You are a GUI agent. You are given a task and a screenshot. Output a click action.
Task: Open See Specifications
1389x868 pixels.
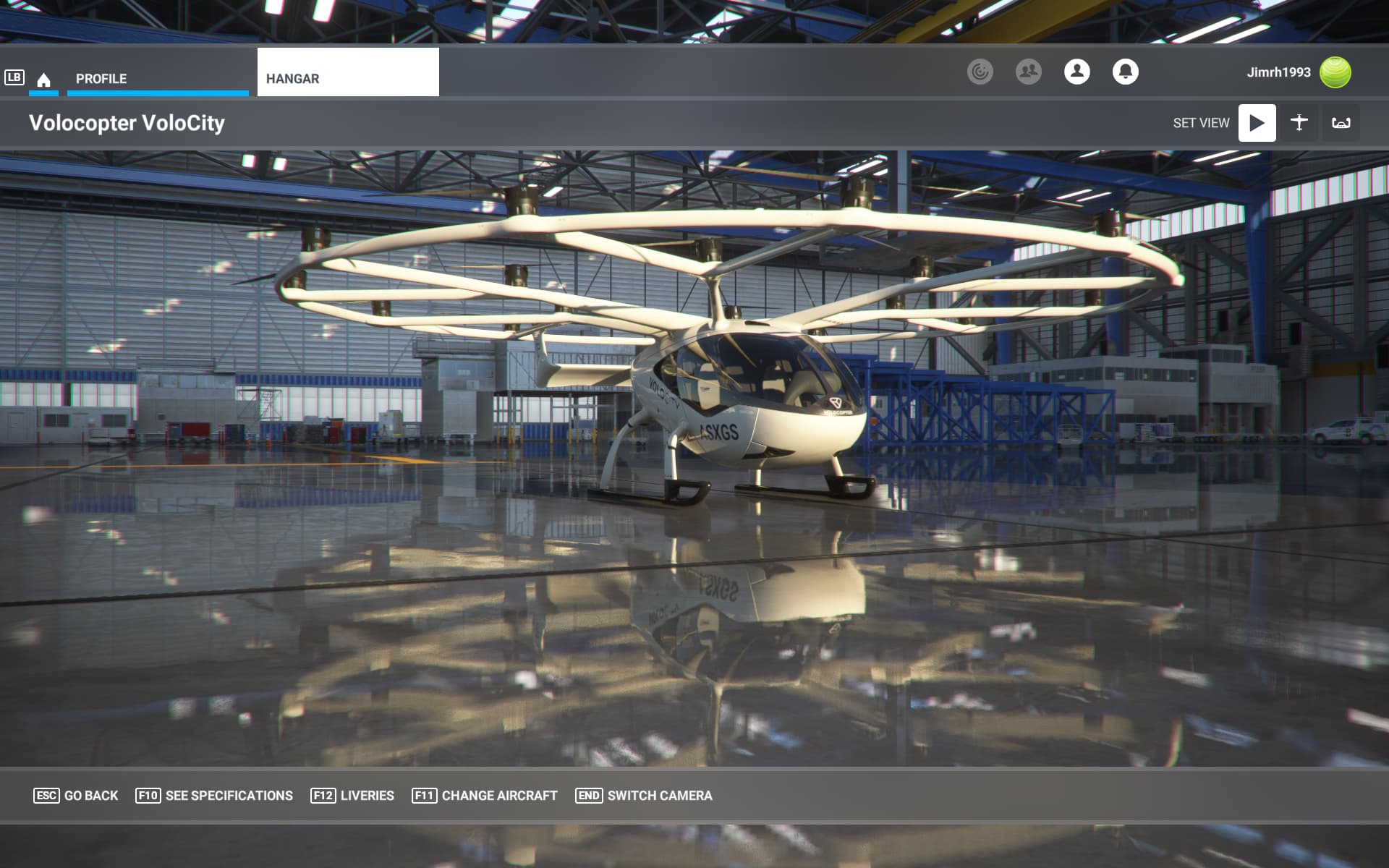click(214, 796)
